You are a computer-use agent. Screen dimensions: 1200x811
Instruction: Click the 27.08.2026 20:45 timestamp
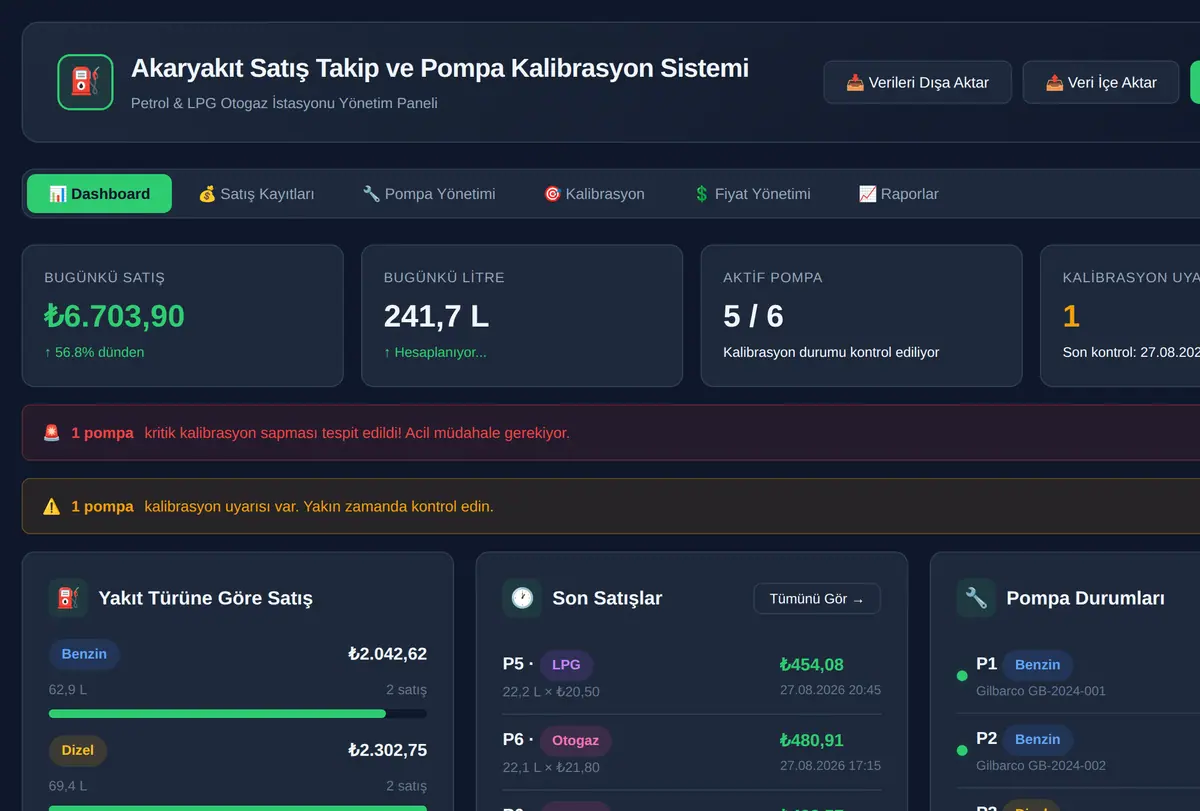click(x=830, y=690)
